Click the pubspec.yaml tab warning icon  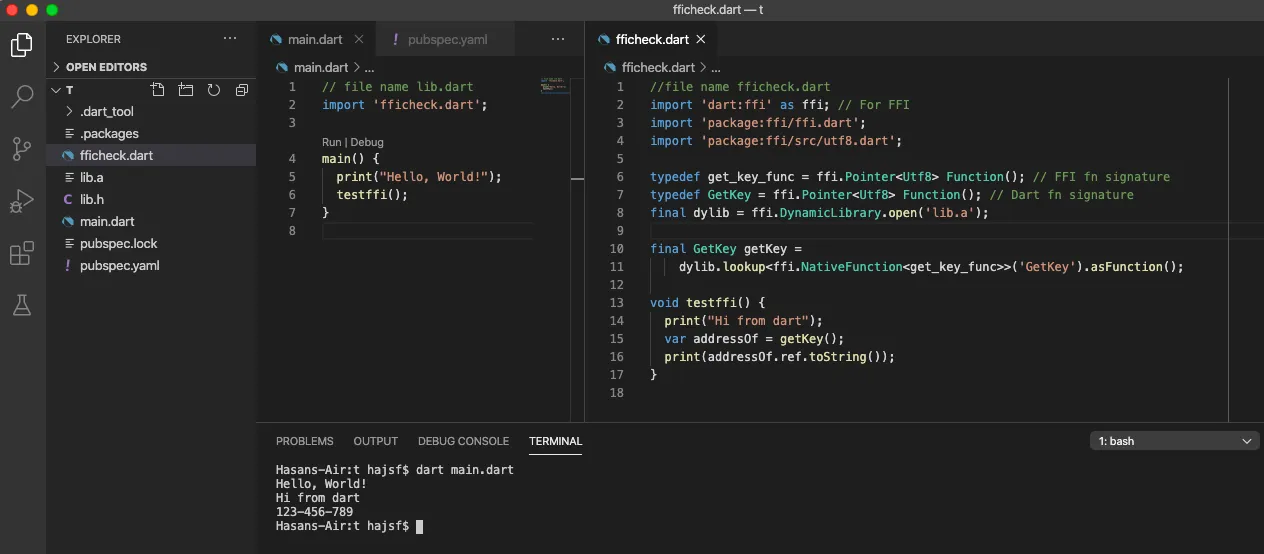[396, 40]
